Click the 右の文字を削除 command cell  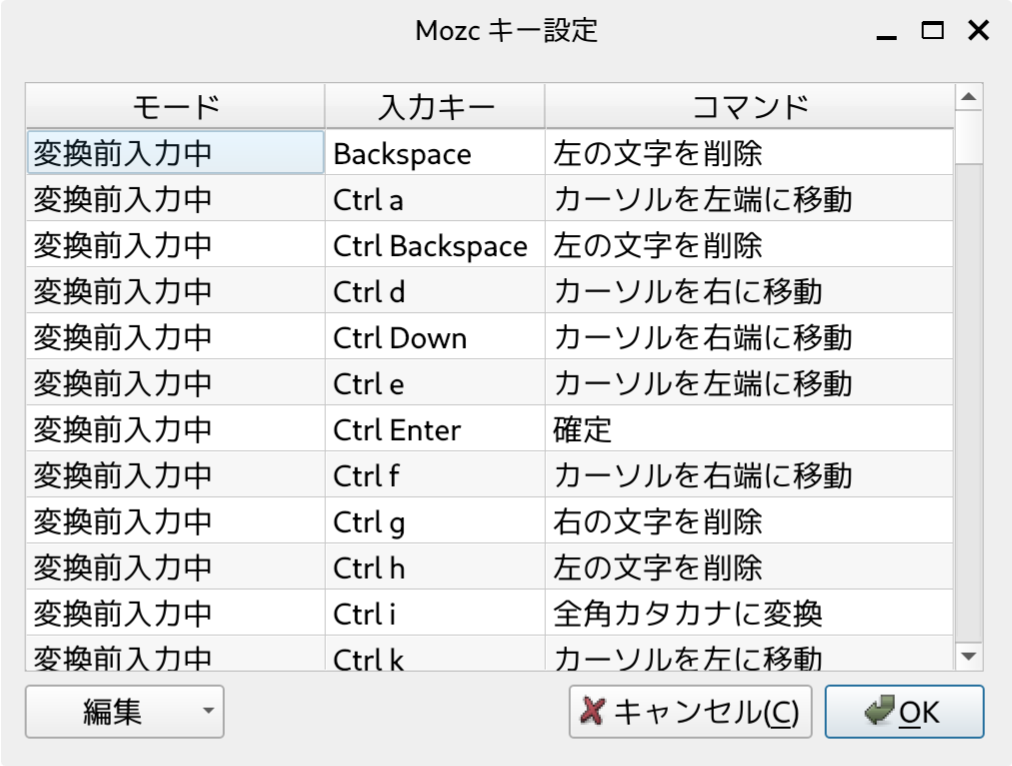click(749, 521)
